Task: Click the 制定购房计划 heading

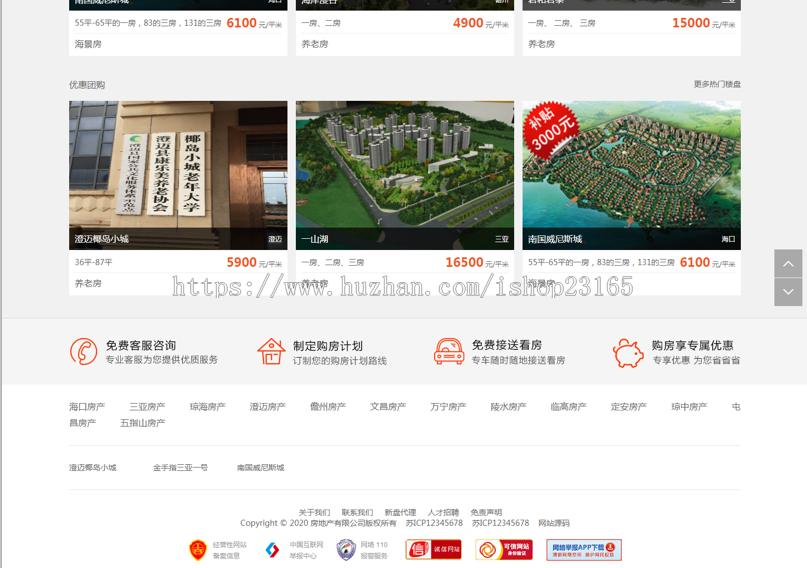Action: tap(328, 346)
